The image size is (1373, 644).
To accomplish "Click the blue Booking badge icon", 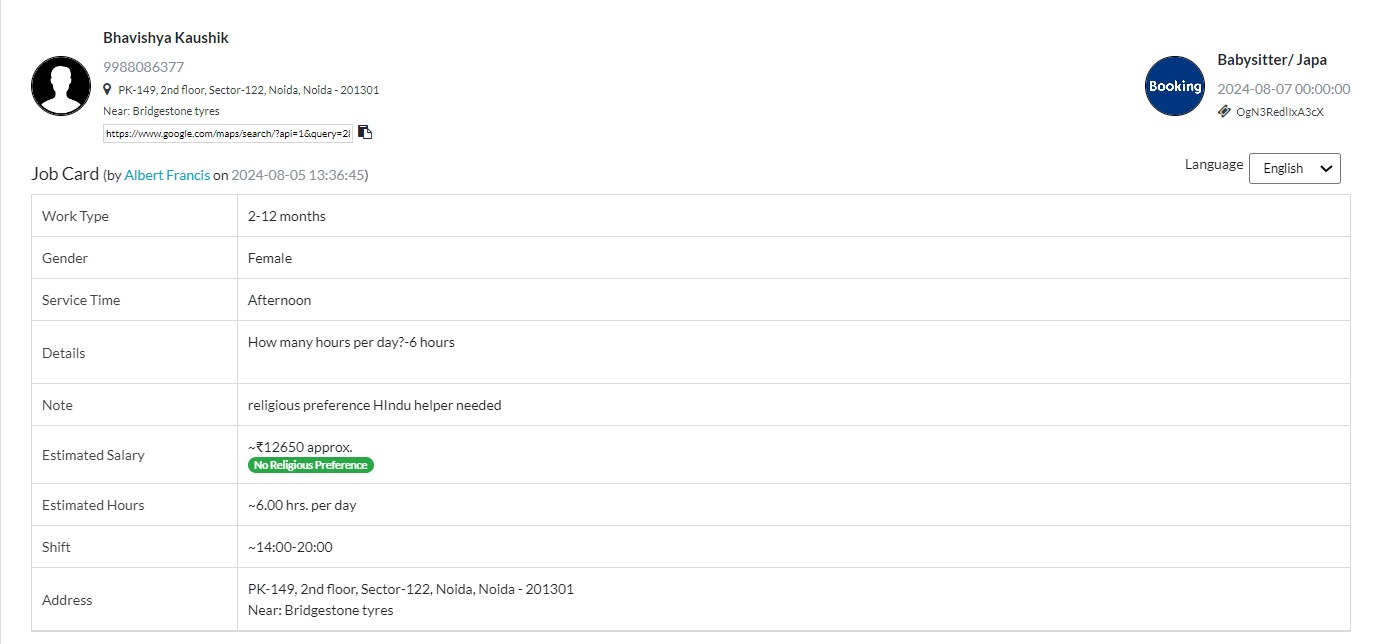I will (x=1174, y=86).
